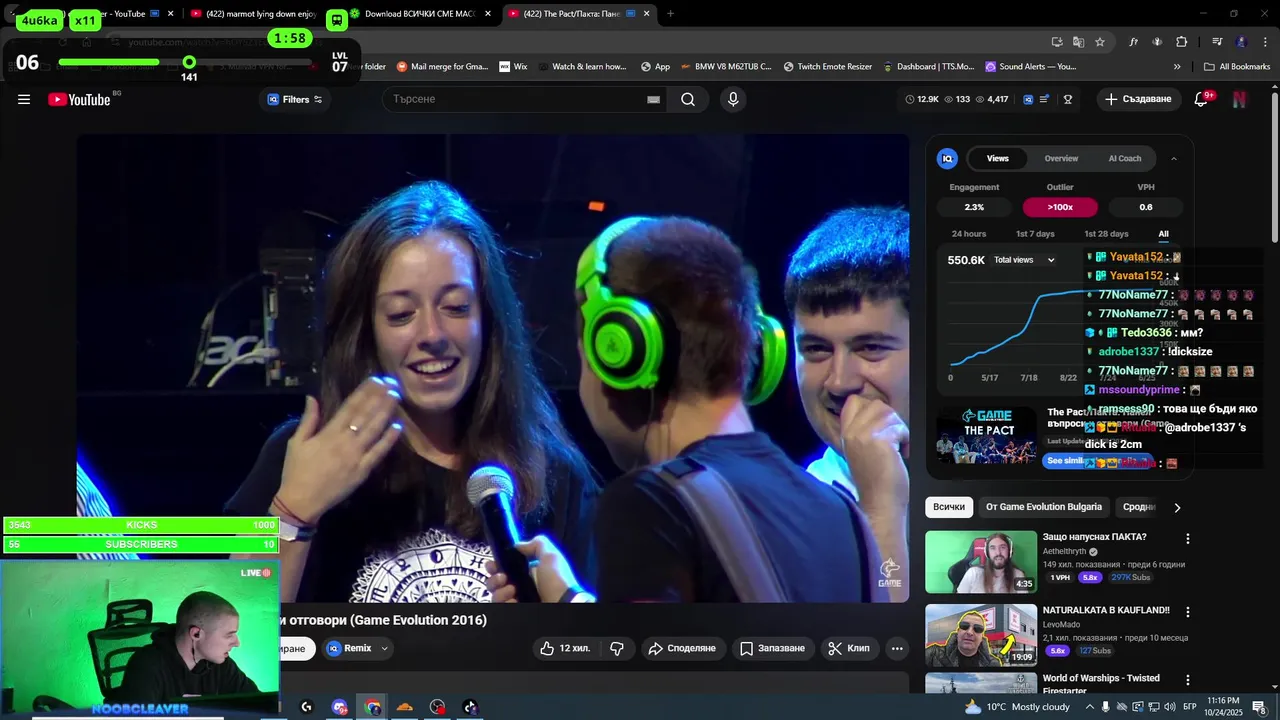Switch to the AI Coach tab
The image size is (1280, 720).
coord(1124,158)
